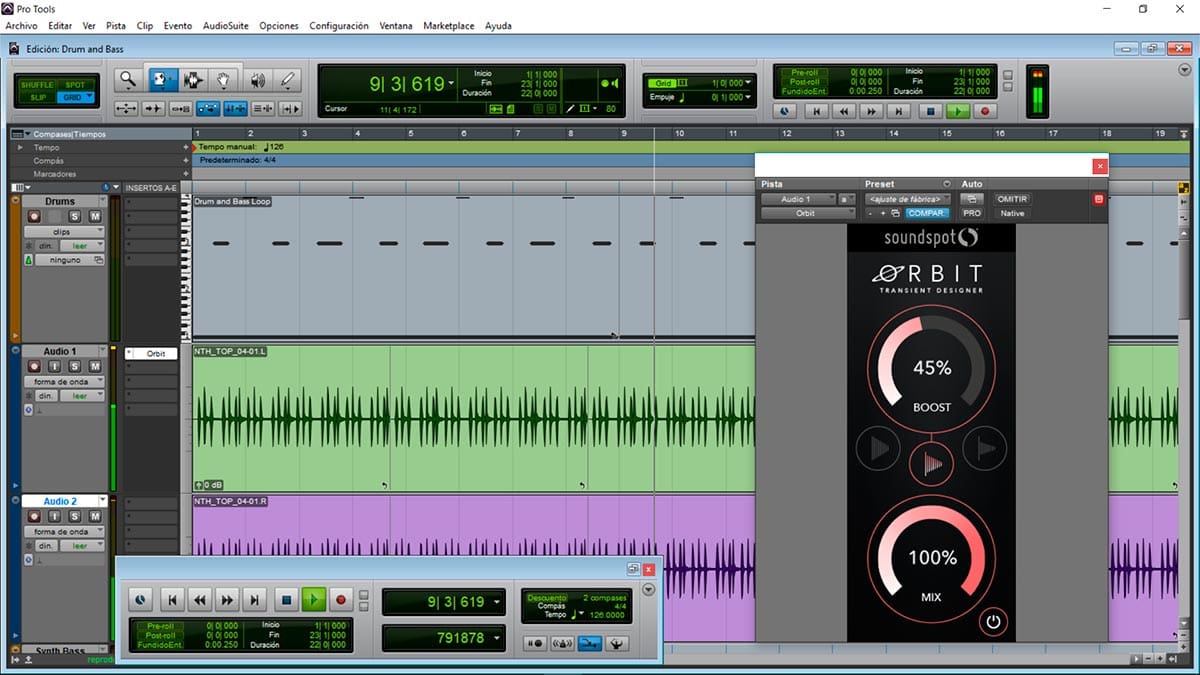The image size is (1200, 675).
Task: Click the metronome icon in the transport window
Action: (562, 644)
